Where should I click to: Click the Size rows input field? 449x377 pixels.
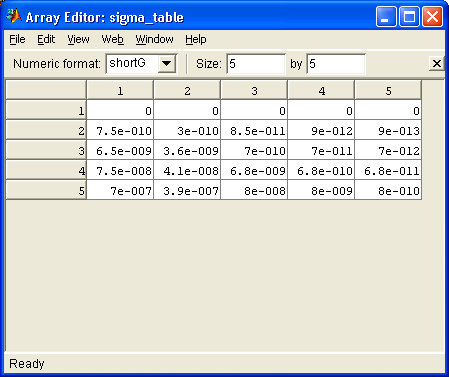point(256,64)
